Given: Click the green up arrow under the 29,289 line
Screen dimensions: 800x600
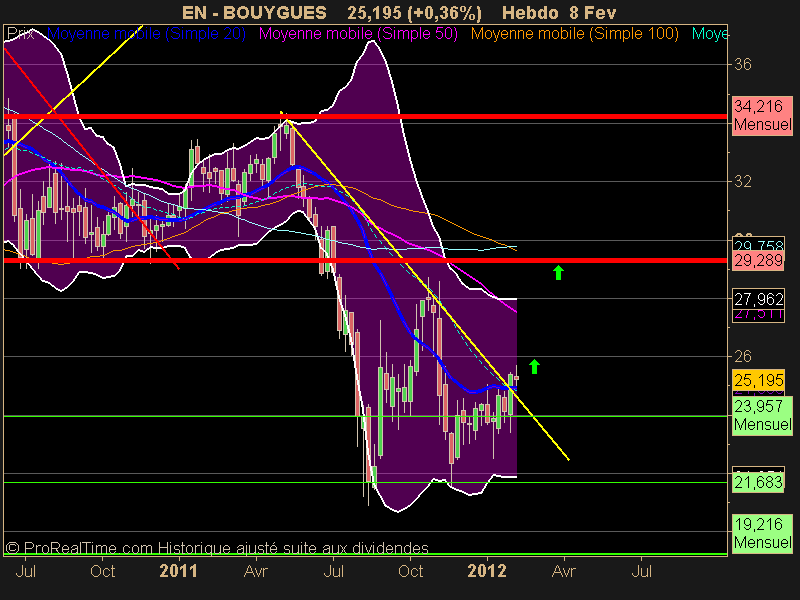Looking at the screenshot, I should [x=558, y=272].
